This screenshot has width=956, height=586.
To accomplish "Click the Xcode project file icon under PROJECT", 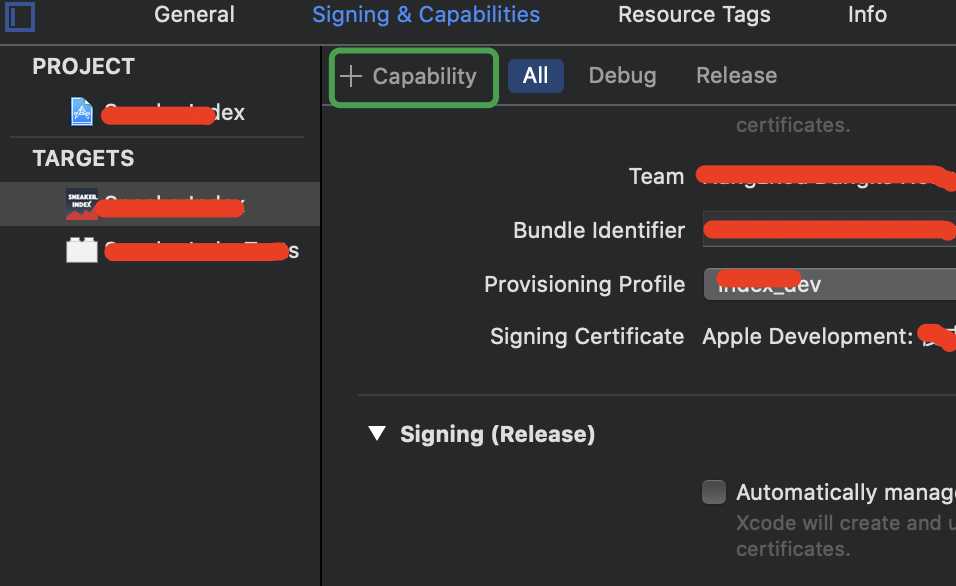I will pos(82,112).
